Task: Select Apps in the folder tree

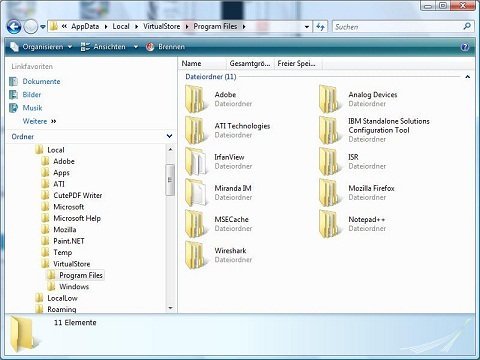Action: tap(61, 173)
